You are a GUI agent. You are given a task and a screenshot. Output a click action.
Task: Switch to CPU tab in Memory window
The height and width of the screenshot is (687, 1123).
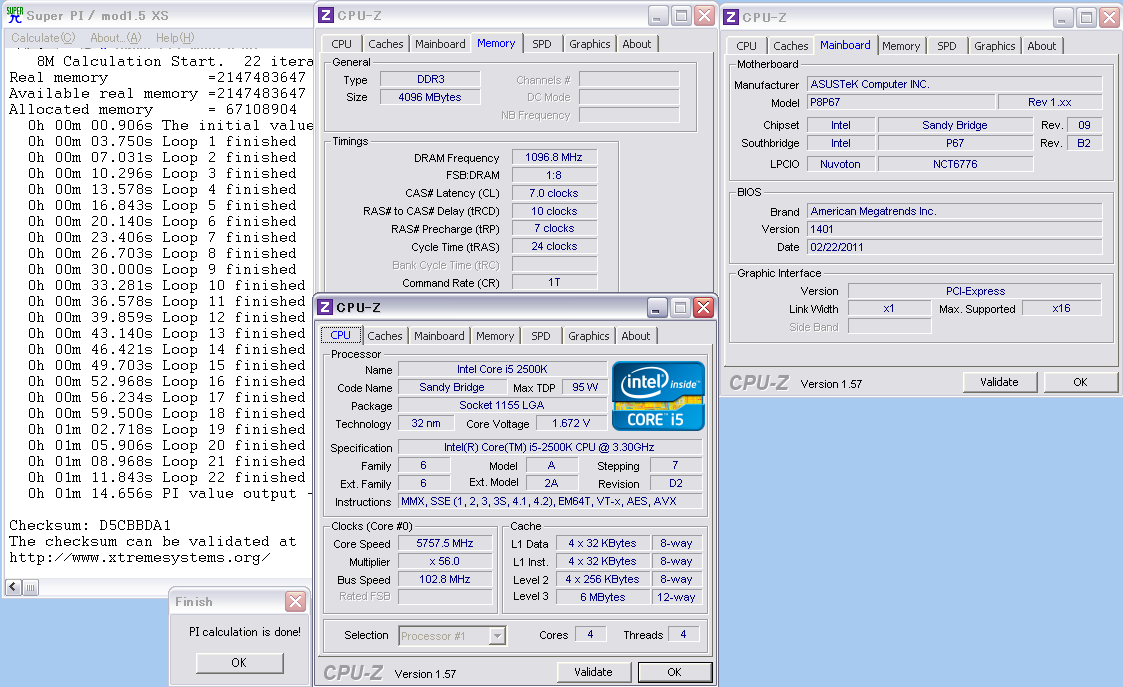342,44
